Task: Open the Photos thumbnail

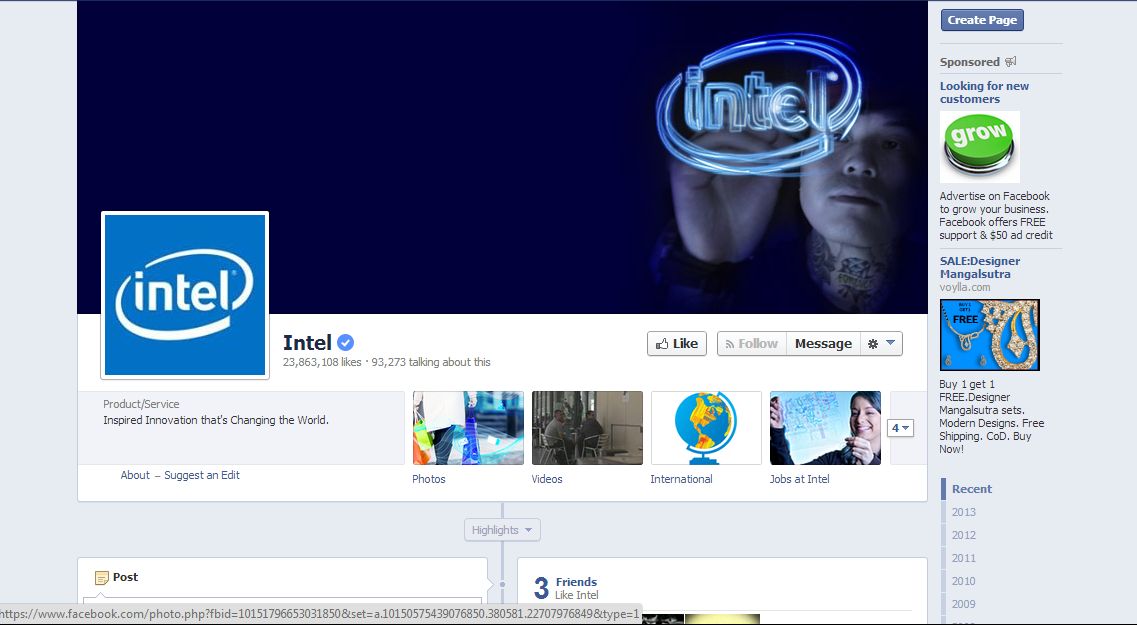Action: click(468, 428)
